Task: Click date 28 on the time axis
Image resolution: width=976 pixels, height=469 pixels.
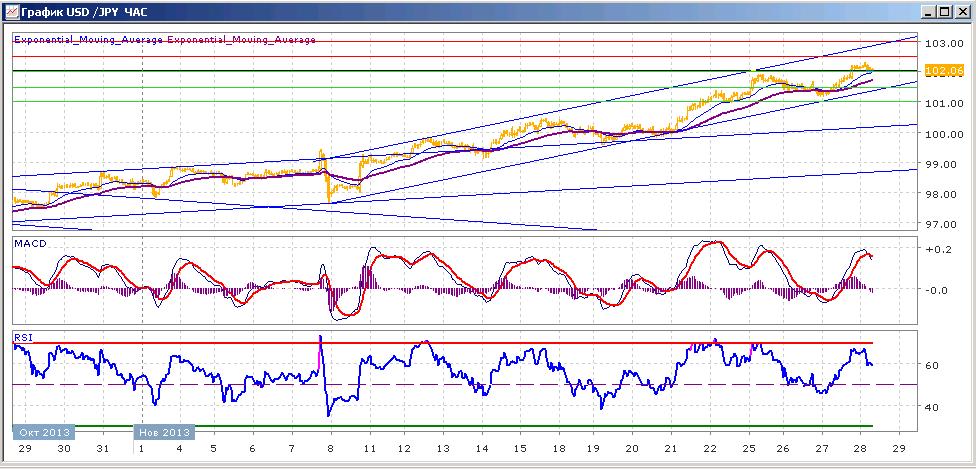Action: [x=861, y=448]
